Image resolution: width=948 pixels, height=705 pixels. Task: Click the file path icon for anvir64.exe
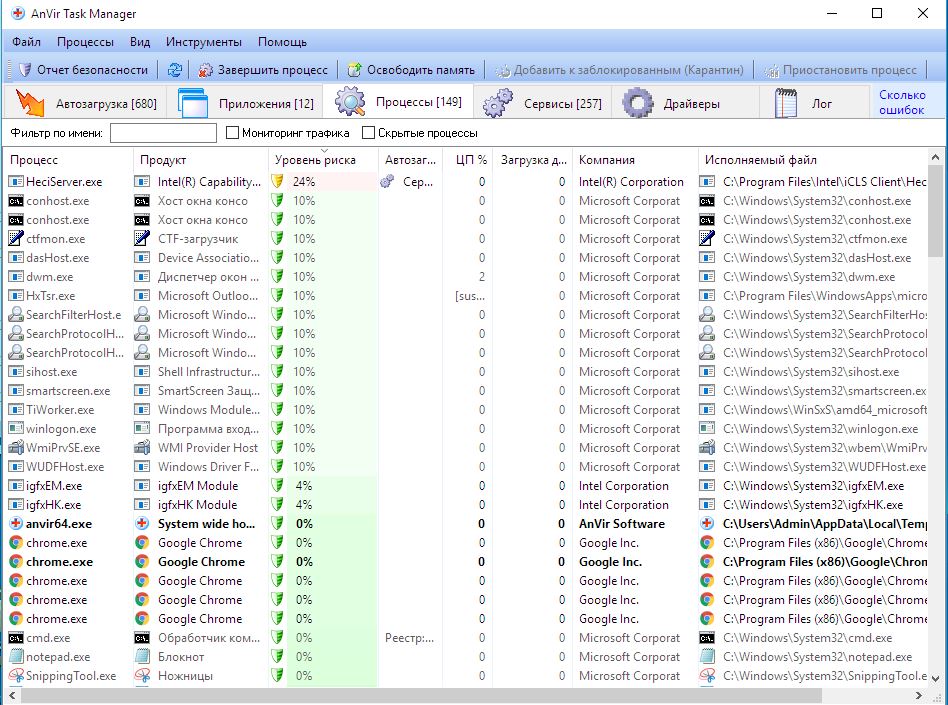click(707, 524)
